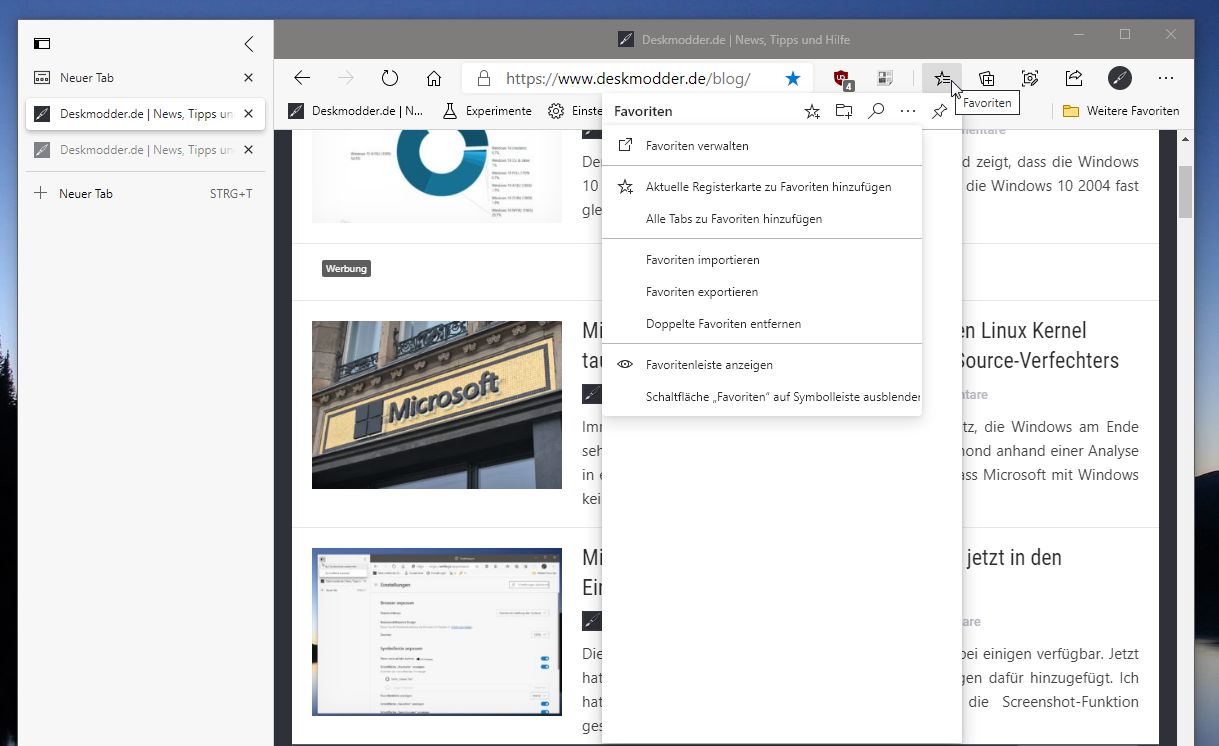The image size is (1219, 746).
Task: Minimize the Edge window
Action: pyautogui.click(x=1079, y=35)
